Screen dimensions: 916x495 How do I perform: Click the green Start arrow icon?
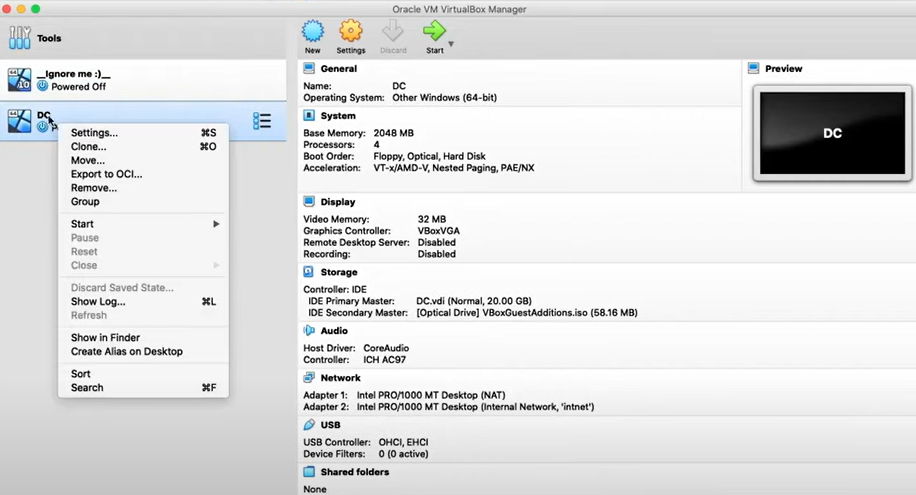(x=434, y=31)
